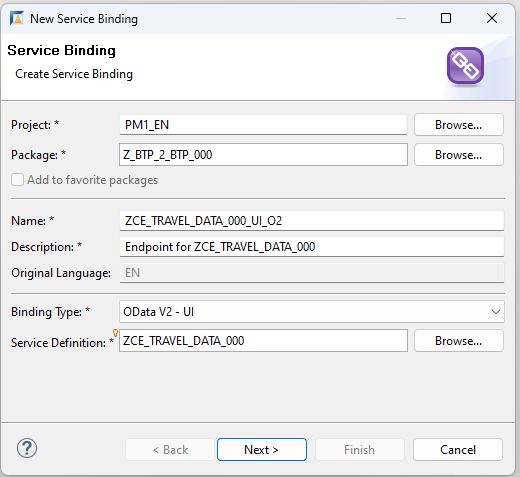Proceed with the Next button

262,450
